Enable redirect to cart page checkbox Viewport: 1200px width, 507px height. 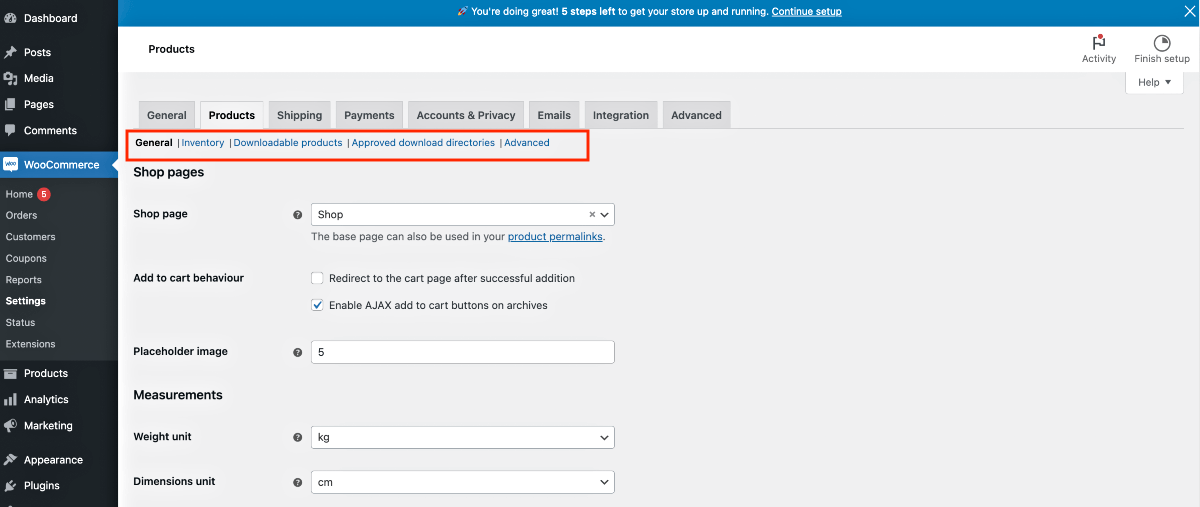pyautogui.click(x=317, y=278)
